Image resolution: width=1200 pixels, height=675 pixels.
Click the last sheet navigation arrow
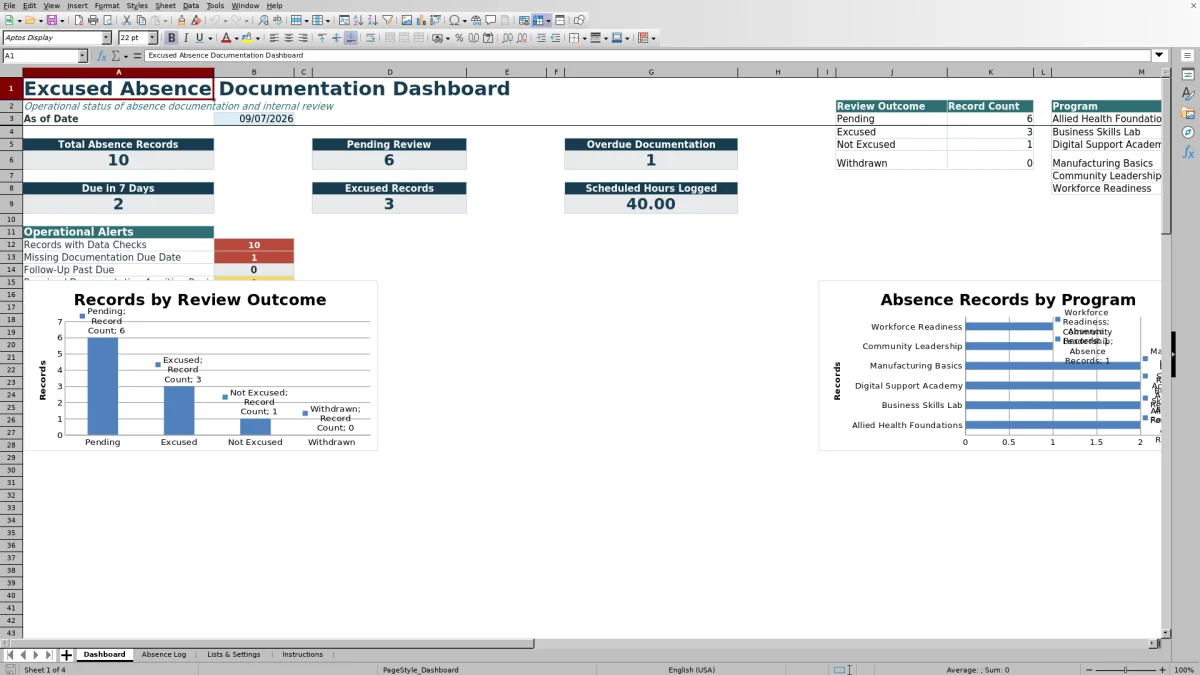coord(49,655)
